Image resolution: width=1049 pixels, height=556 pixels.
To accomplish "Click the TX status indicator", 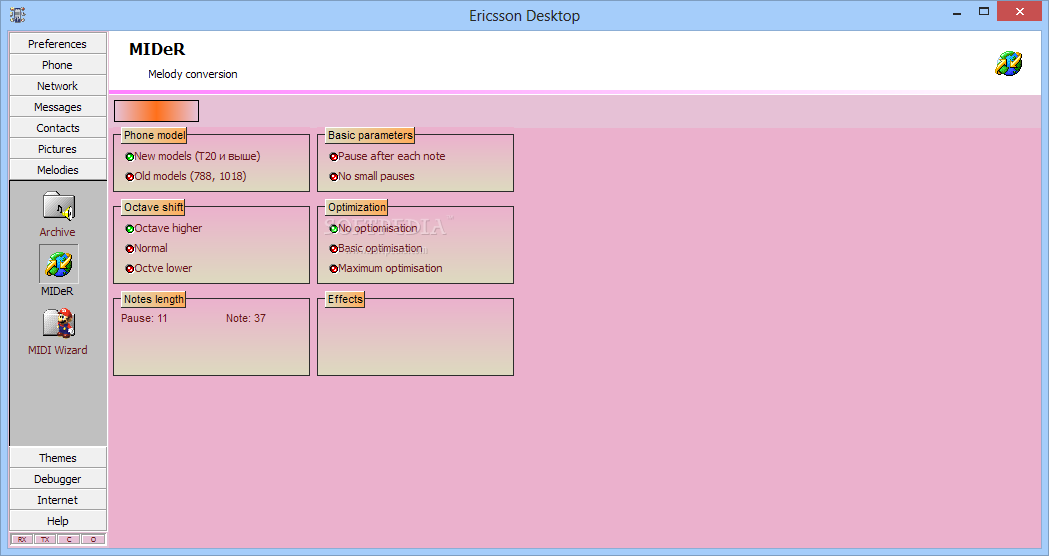I will click(x=45, y=539).
